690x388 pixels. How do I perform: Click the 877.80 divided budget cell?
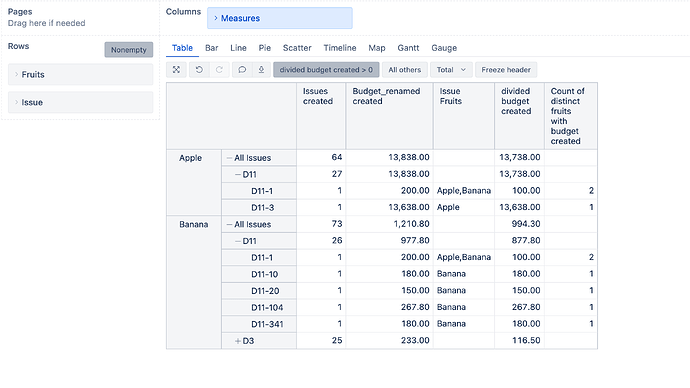coord(519,241)
